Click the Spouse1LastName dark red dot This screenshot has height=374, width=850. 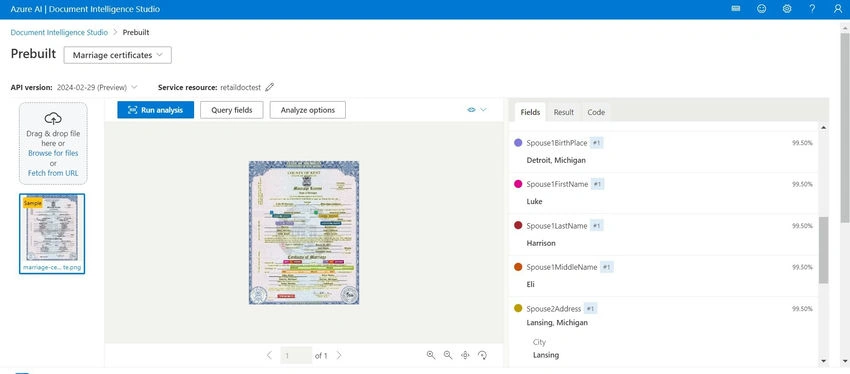coord(518,225)
